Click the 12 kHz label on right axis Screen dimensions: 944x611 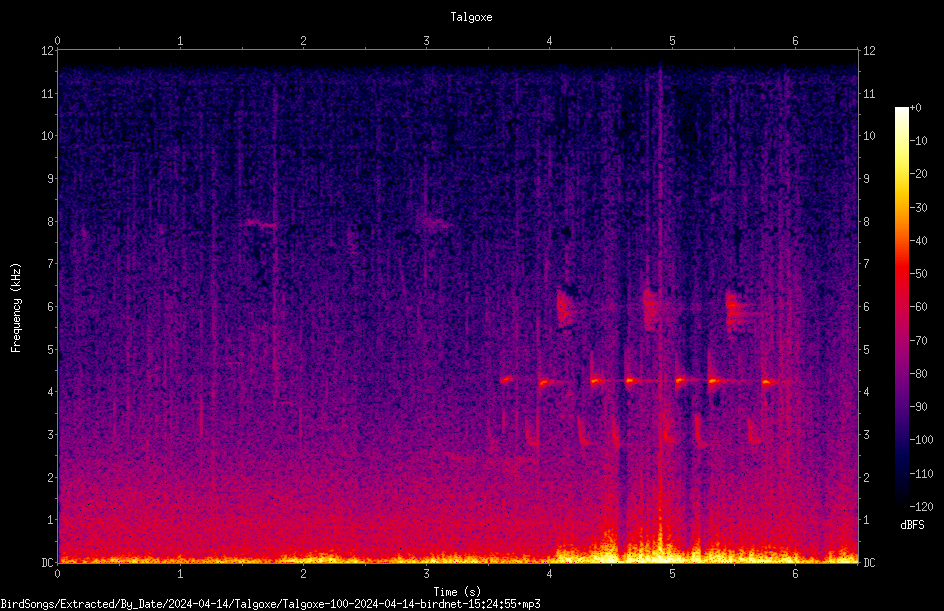[869, 51]
